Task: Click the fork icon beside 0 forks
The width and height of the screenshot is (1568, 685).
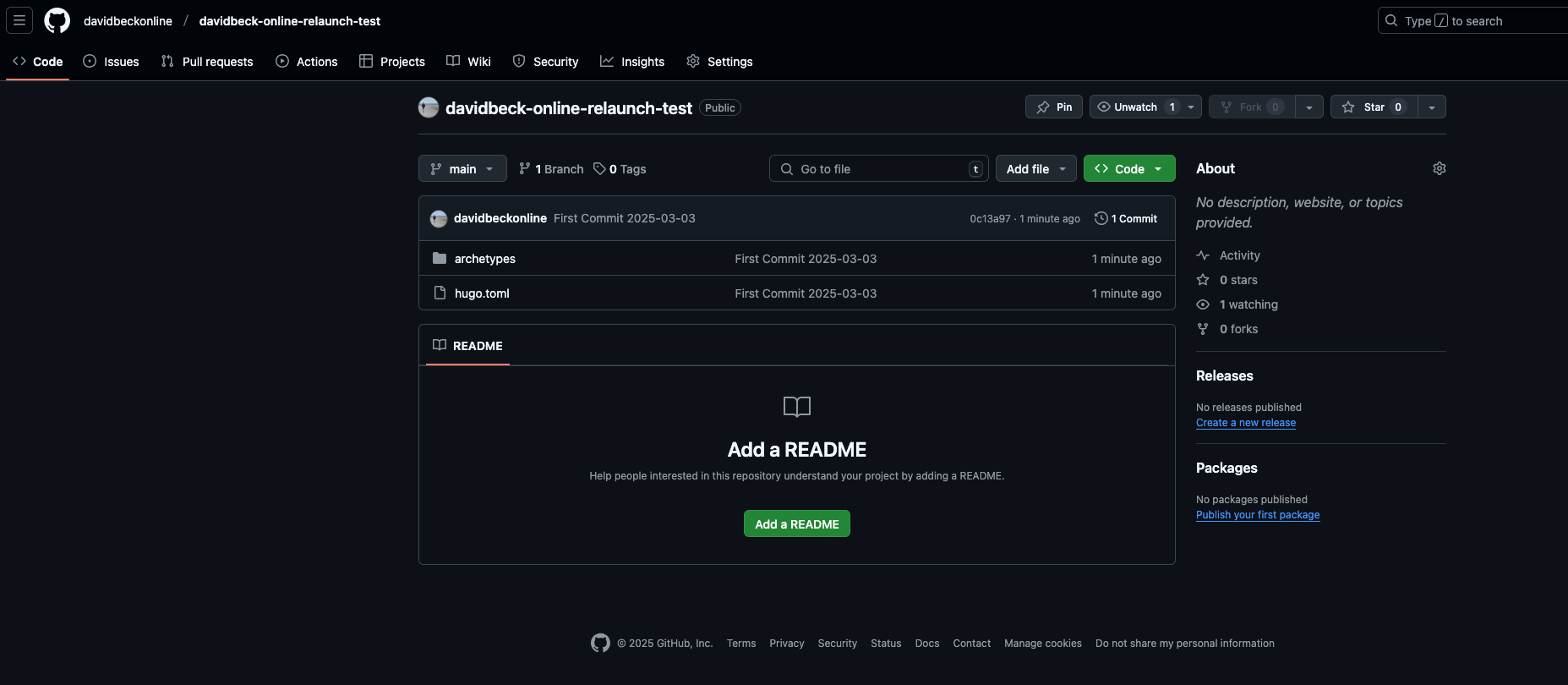Action: [x=1203, y=329]
